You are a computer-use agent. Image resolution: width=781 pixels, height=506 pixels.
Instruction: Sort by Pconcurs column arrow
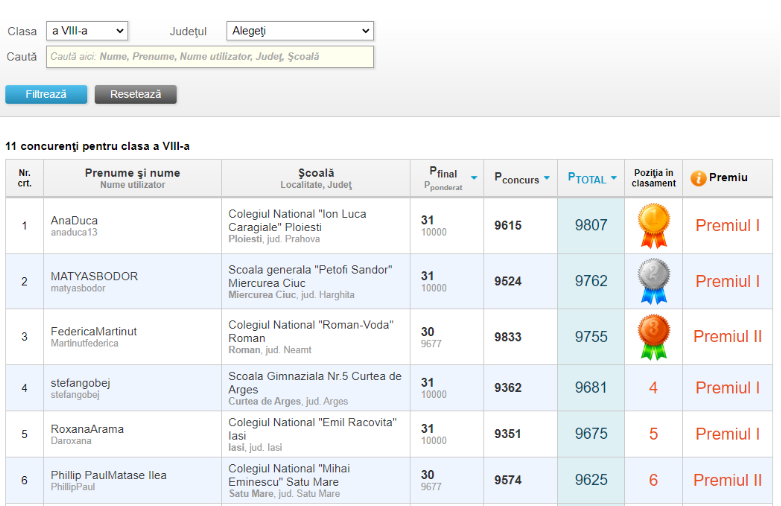tap(547, 179)
